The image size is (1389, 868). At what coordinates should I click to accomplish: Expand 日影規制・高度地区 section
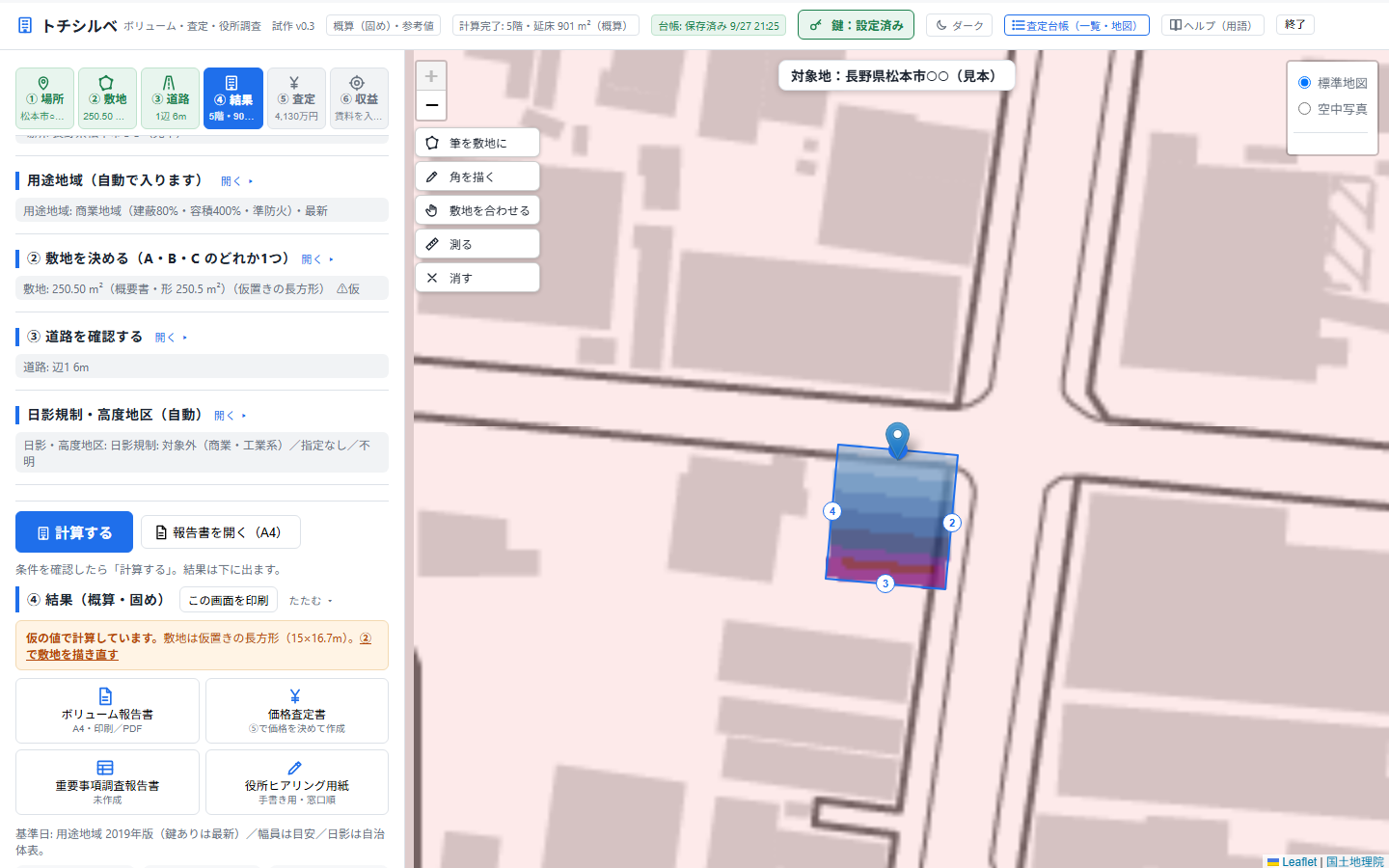tap(231, 416)
